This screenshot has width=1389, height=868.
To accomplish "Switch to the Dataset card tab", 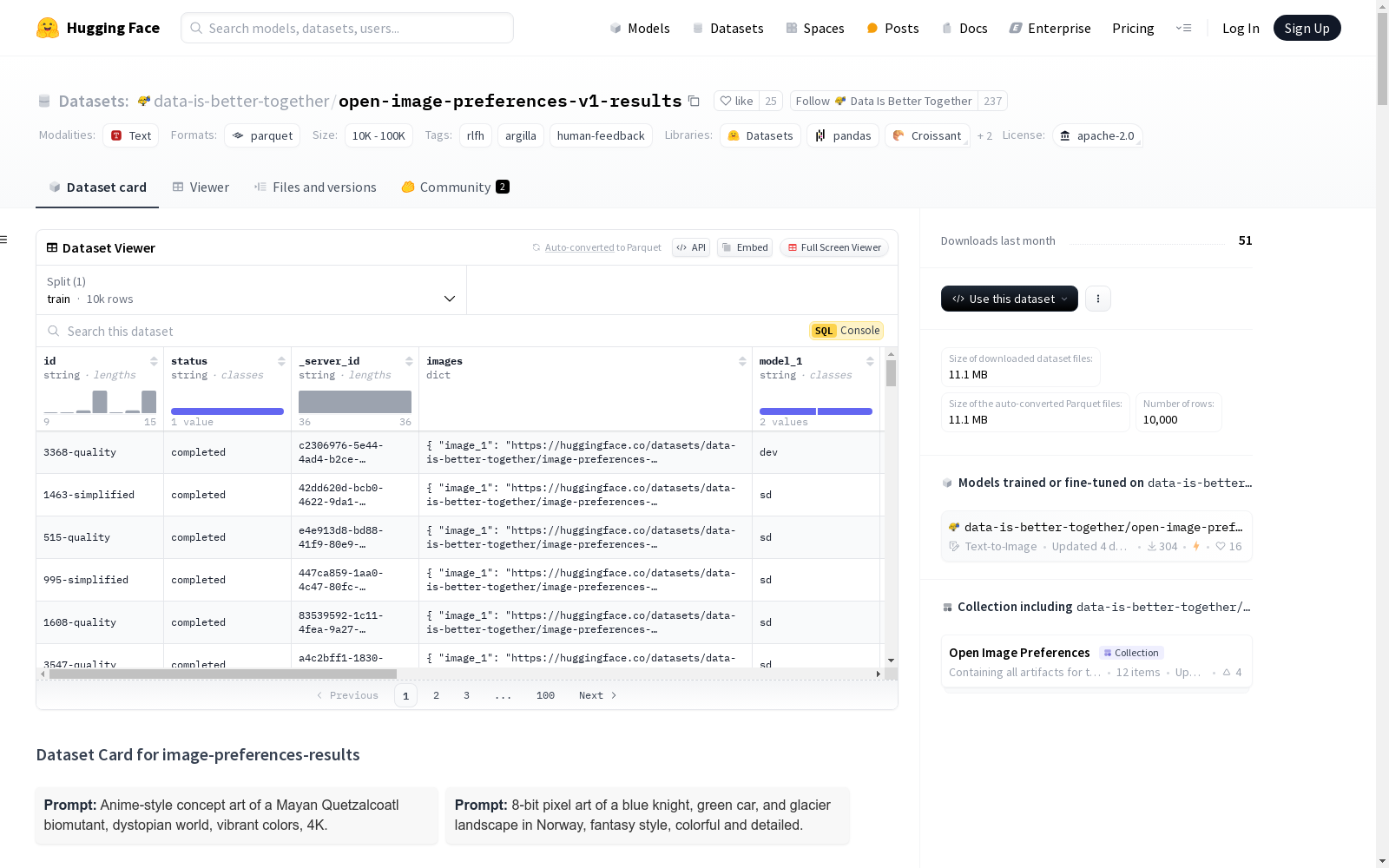I will [x=97, y=187].
